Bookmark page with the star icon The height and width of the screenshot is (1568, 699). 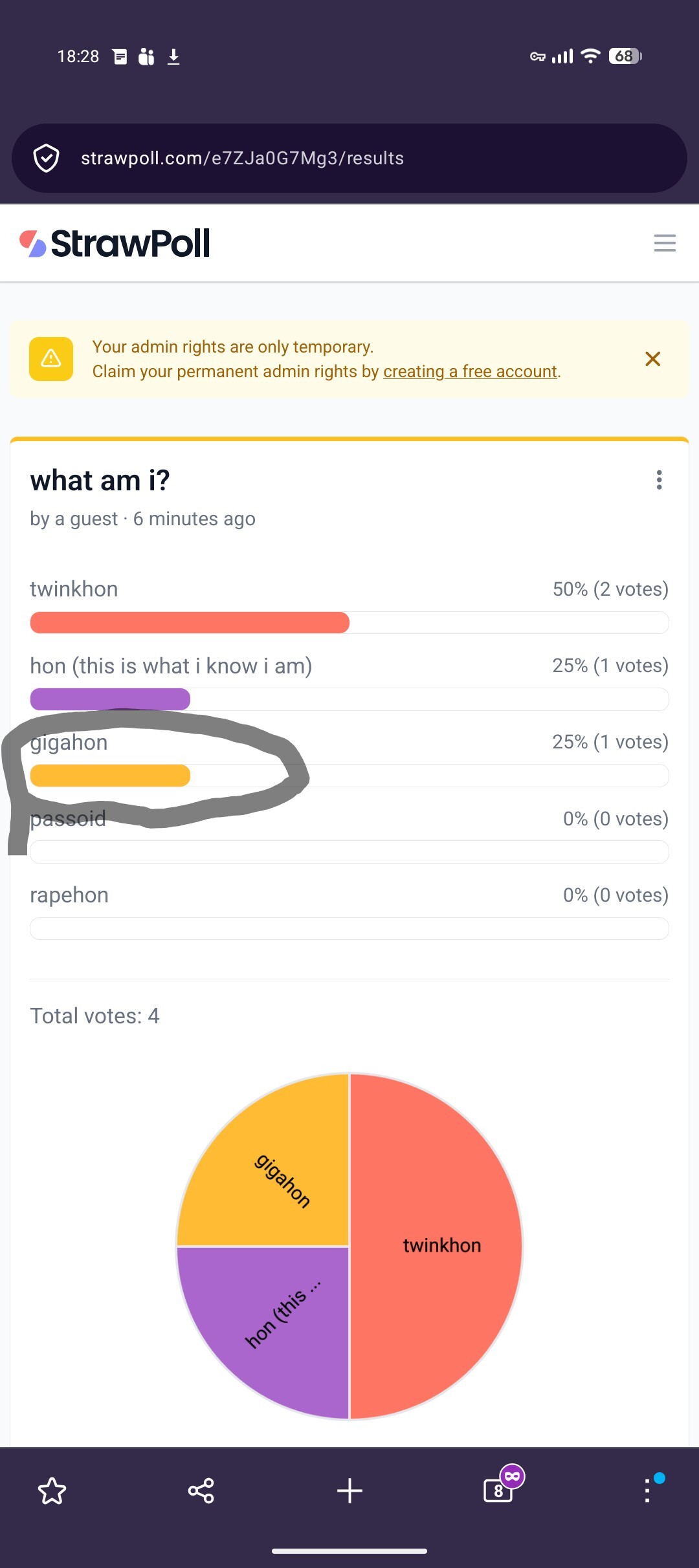(52, 1491)
